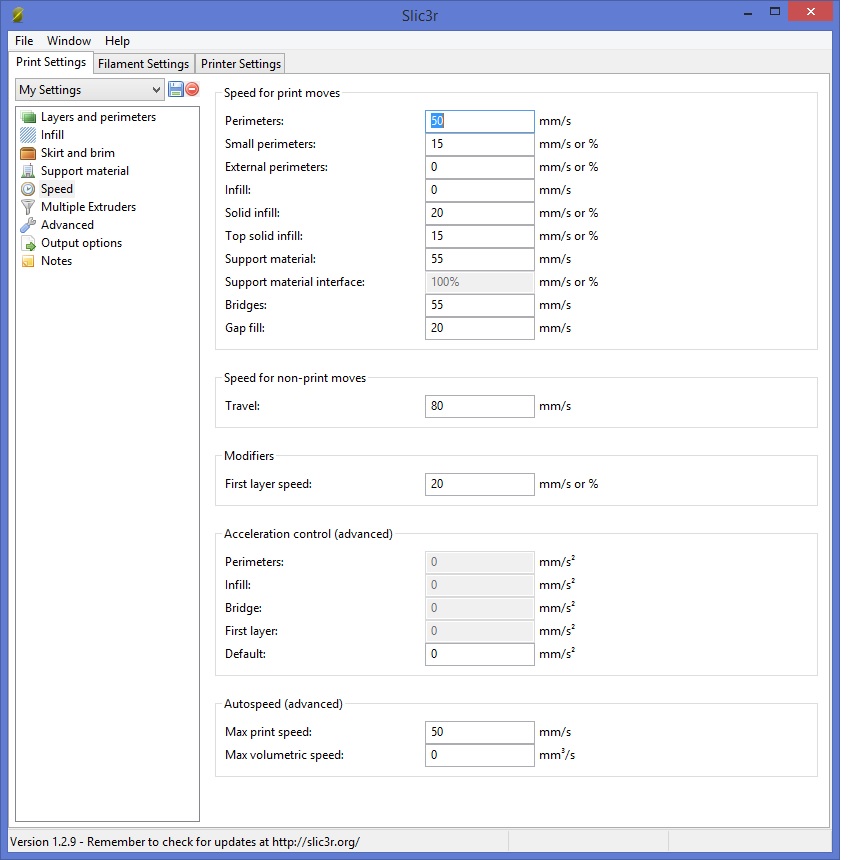Image resolution: width=864 pixels, height=860 pixels.
Task: Select Skirt and brim in the sidebar
Action: tap(78, 153)
